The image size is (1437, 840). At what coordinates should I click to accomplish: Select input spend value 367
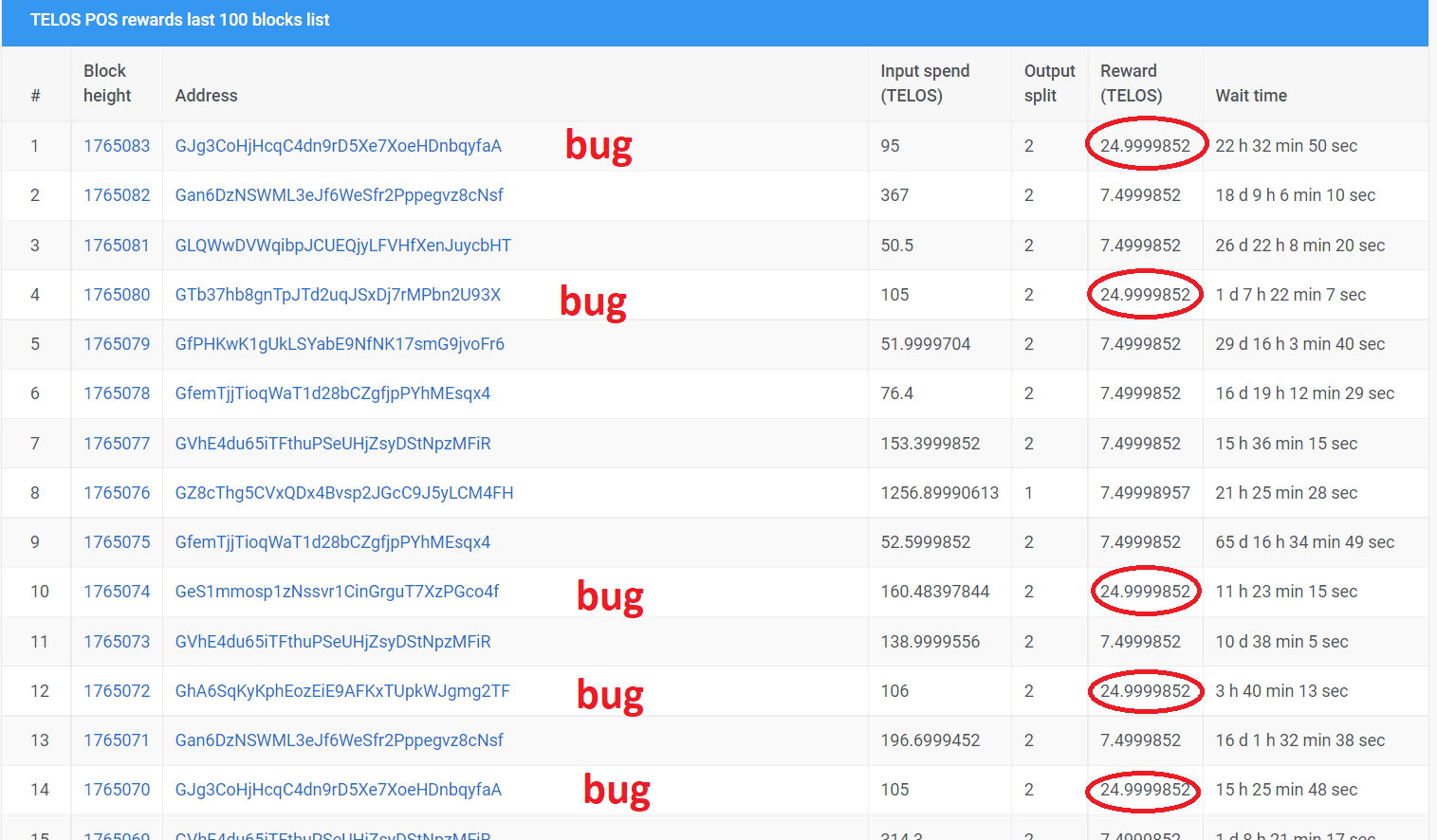(894, 195)
